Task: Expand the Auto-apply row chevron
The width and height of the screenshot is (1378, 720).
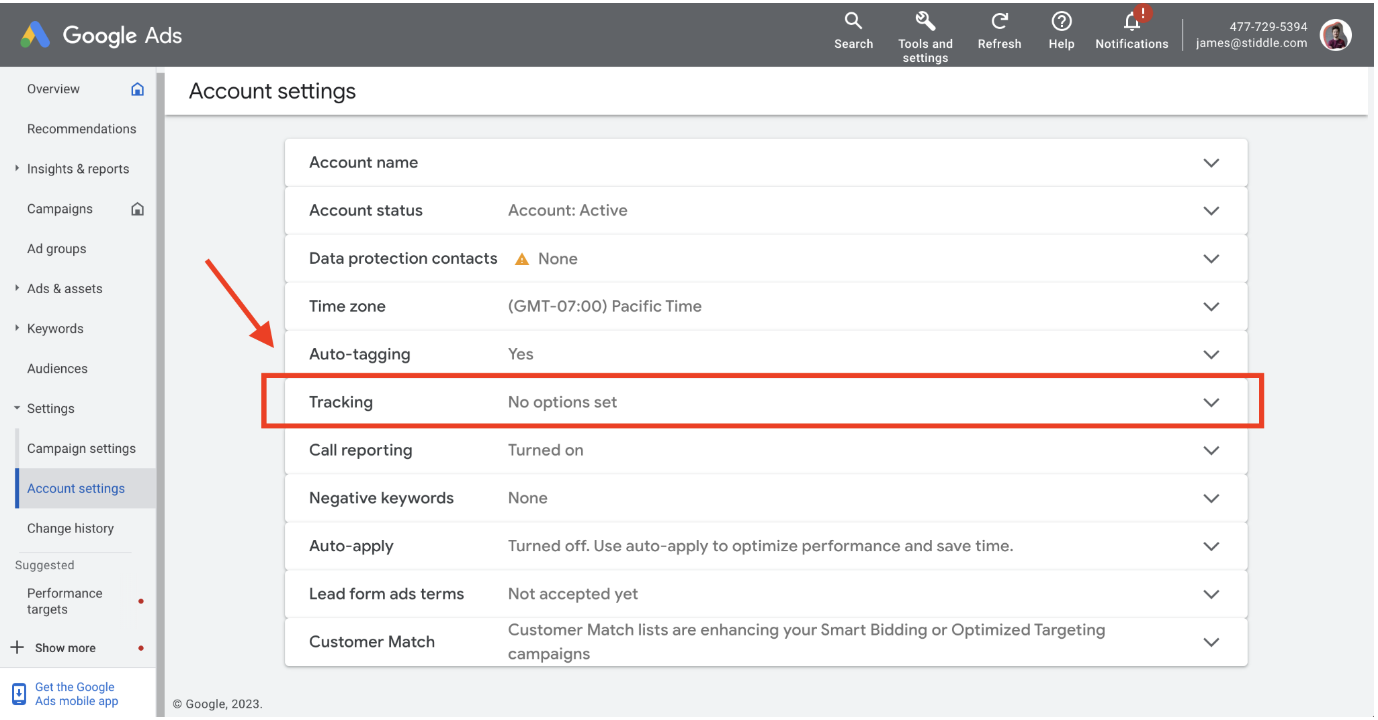Action: 1211,547
